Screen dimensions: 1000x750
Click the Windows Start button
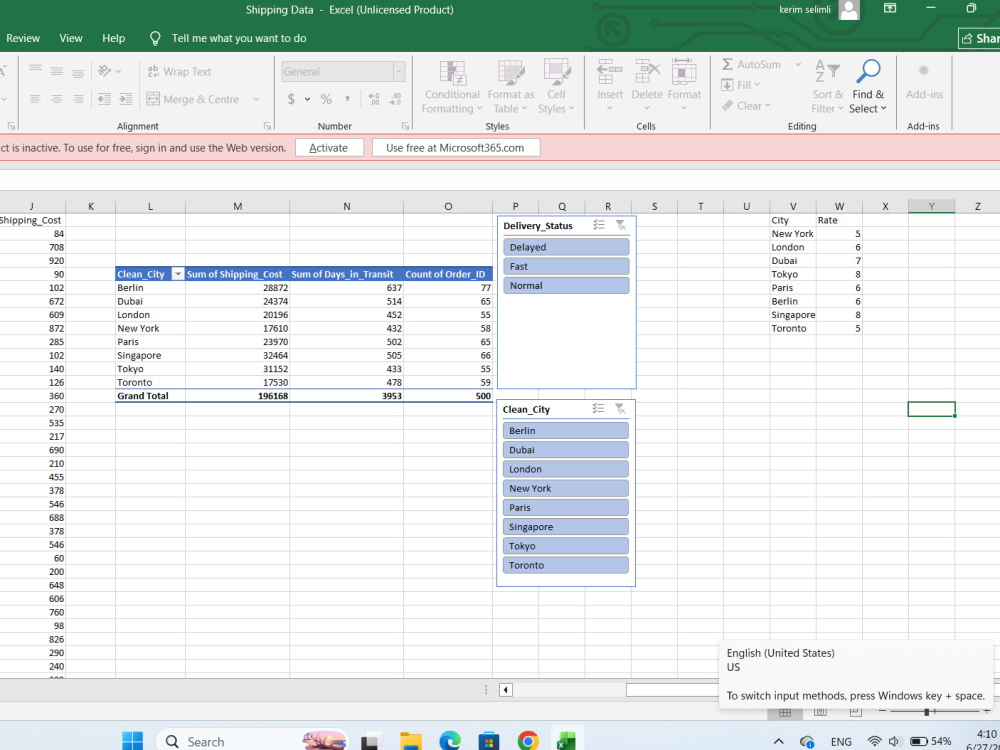(x=133, y=740)
